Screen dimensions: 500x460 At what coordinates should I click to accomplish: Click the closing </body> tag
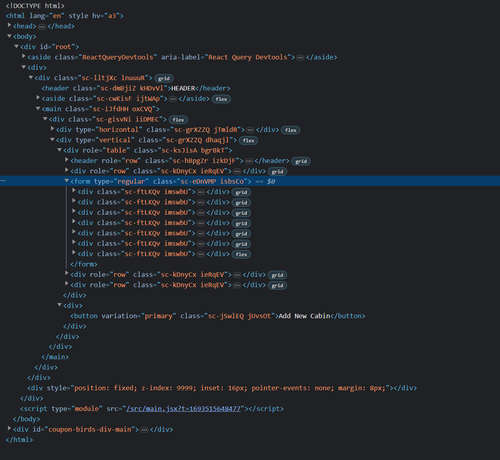(26, 419)
